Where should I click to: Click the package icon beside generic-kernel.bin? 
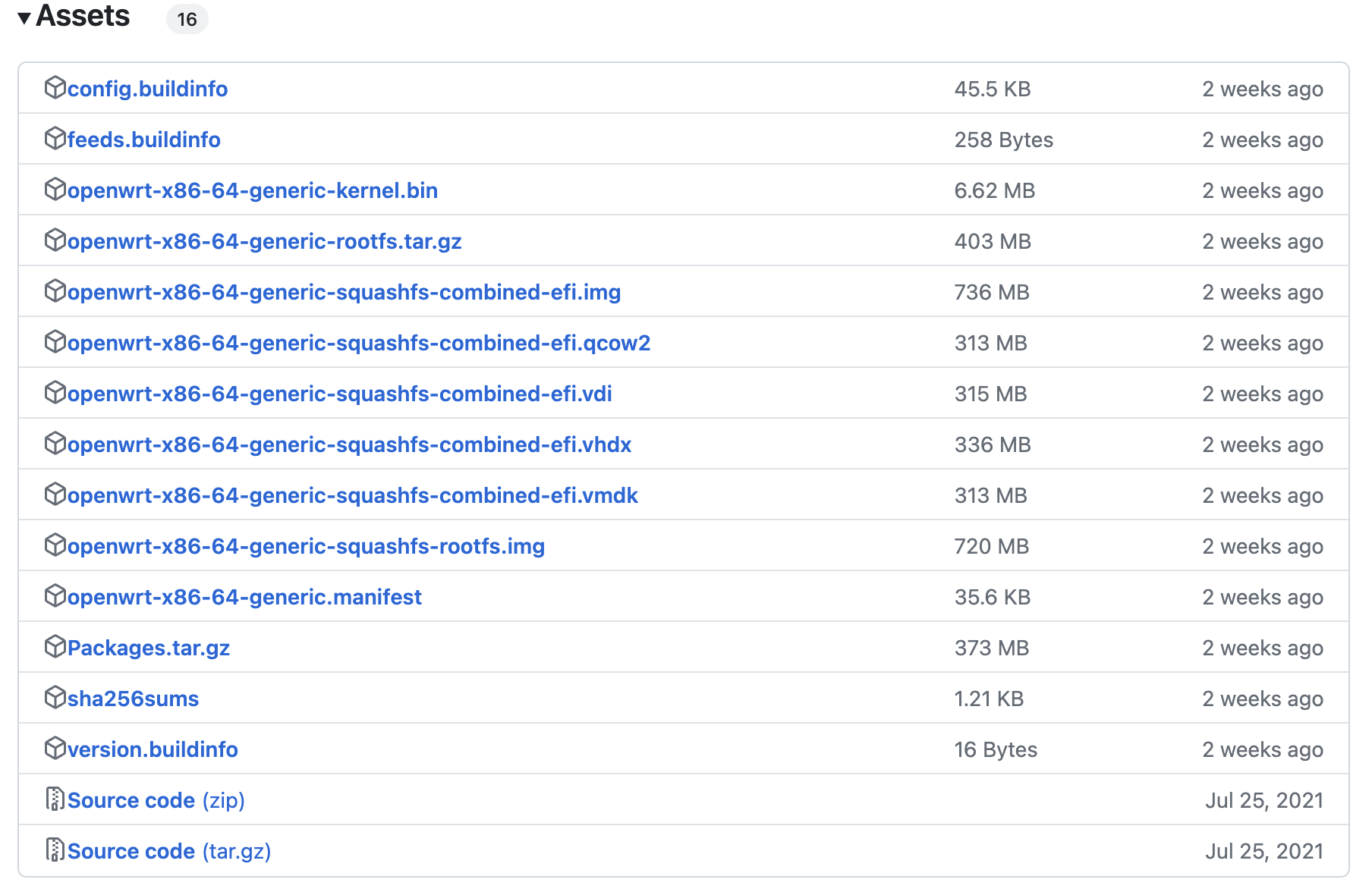(x=55, y=190)
